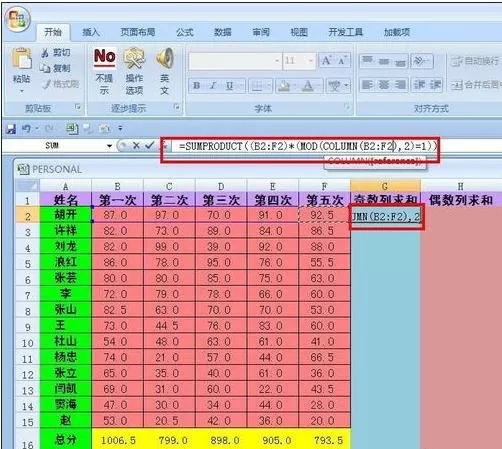The width and height of the screenshot is (502, 449).
Task: Open the 逐步提示 group dialog launcher
Action: click(x=176, y=107)
